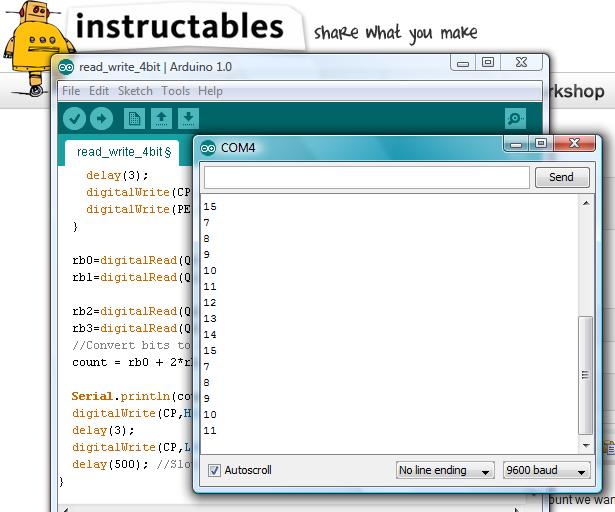This screenshot has height=512, width=615.
Task: Click the "share what you make" tagline
Action: (x=396, y=33)
